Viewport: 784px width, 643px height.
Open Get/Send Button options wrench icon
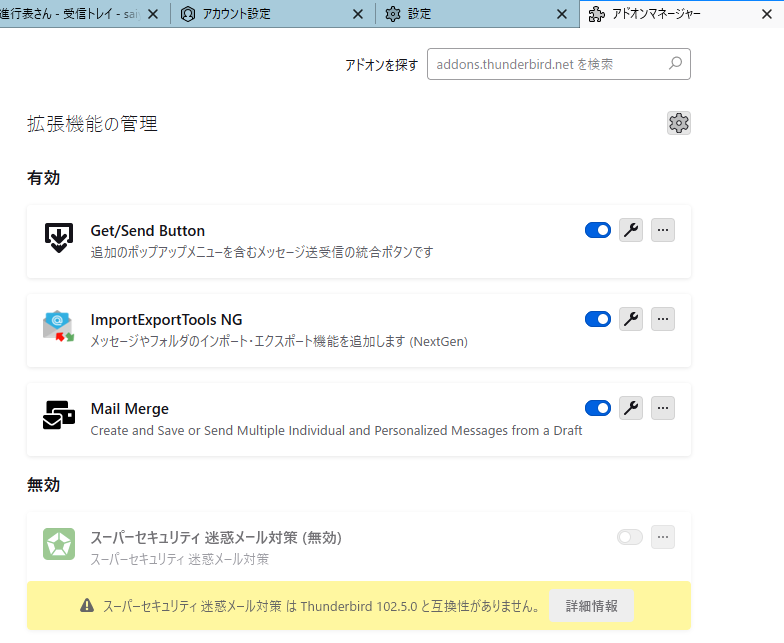(631, 231)
